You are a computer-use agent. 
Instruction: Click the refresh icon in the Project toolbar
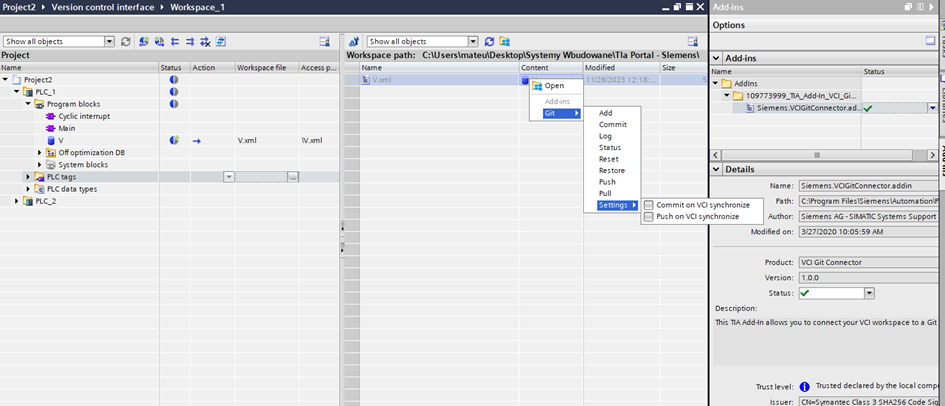pos(126,41)
